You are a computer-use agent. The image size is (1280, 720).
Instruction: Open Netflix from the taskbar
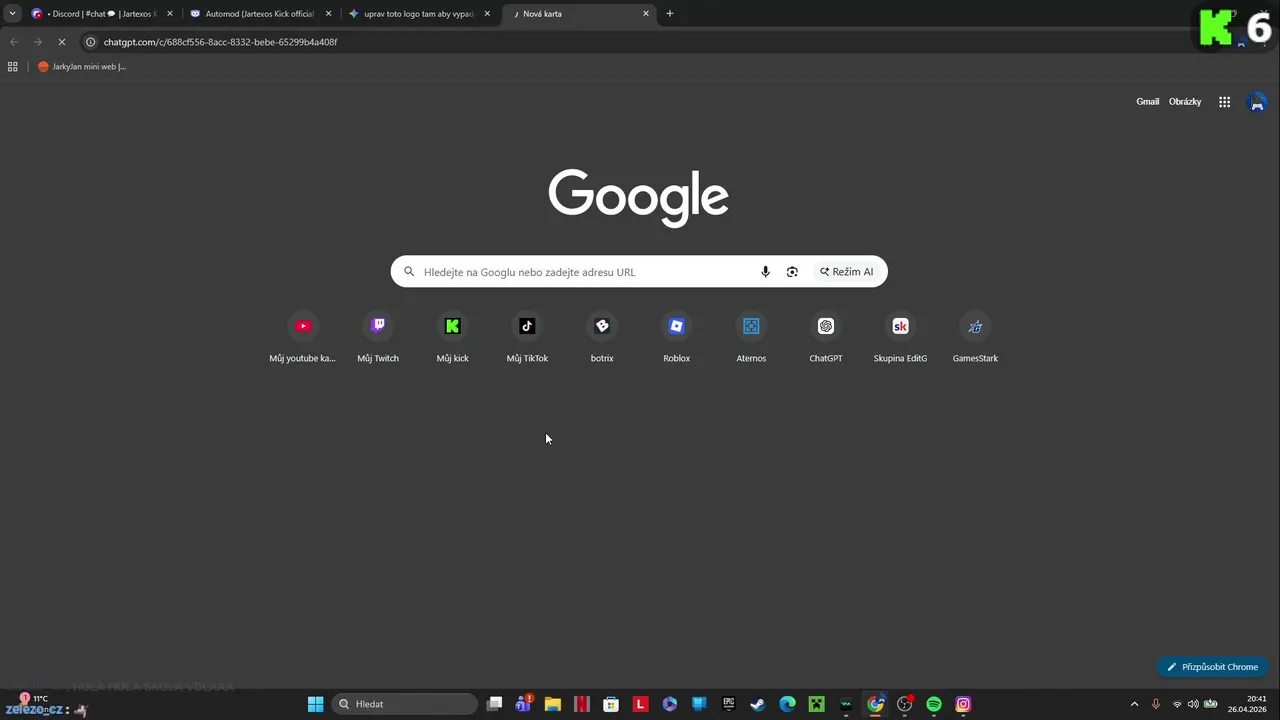[x=581, y=704]
